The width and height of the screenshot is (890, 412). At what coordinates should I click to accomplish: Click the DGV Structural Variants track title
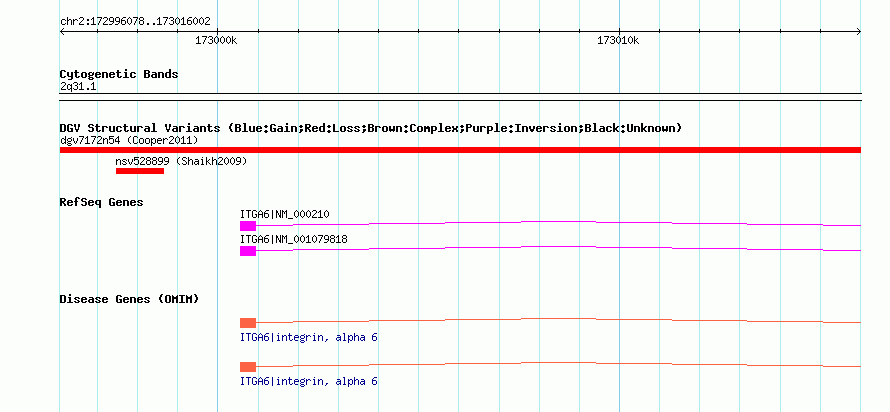coord(371,128)
